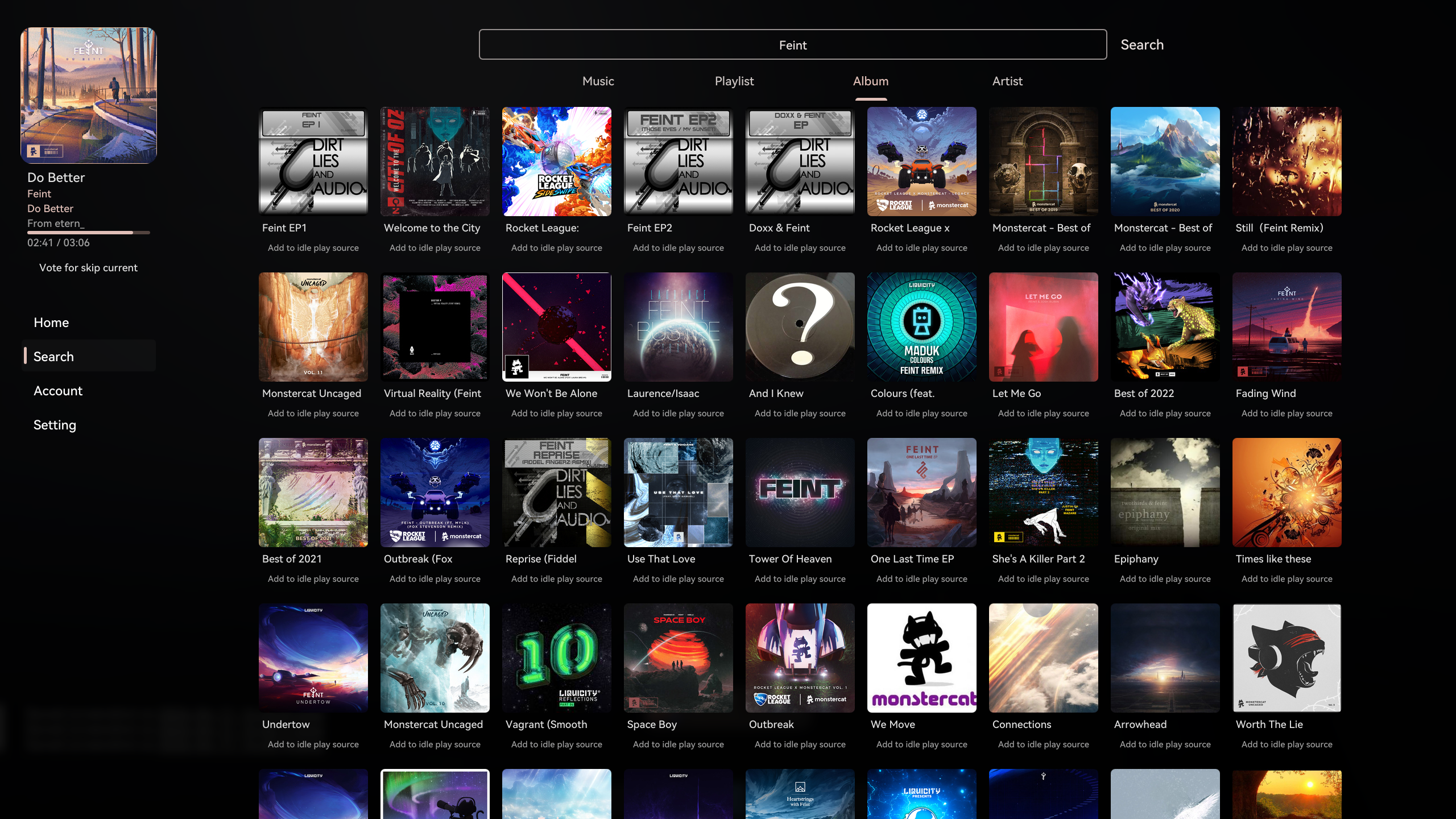
Task: Open the Colours Feint Remix album cover
Action: point(922,327)
